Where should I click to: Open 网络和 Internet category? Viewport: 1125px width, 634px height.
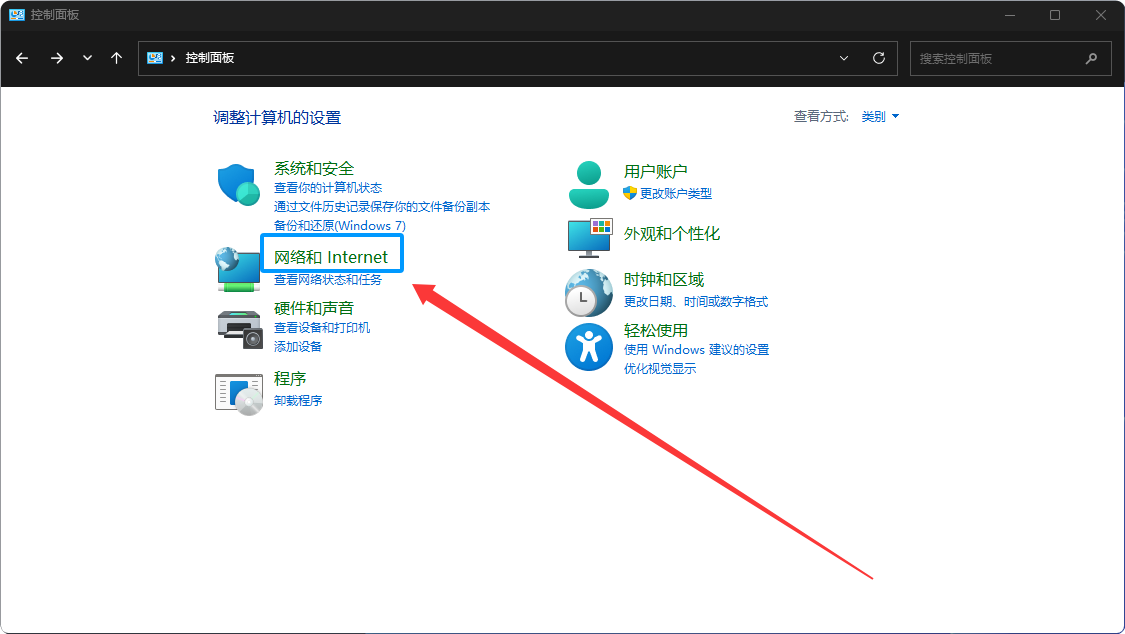[331, 257]
